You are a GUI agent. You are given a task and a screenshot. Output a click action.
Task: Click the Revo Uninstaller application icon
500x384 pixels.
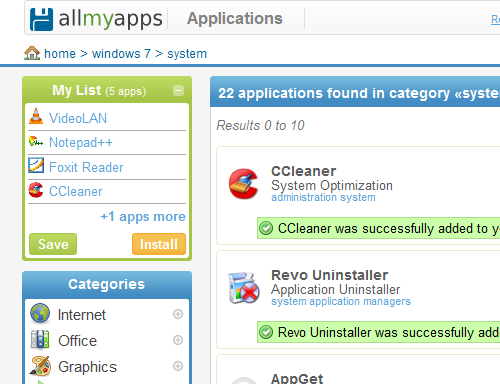(x=244, y=288)
